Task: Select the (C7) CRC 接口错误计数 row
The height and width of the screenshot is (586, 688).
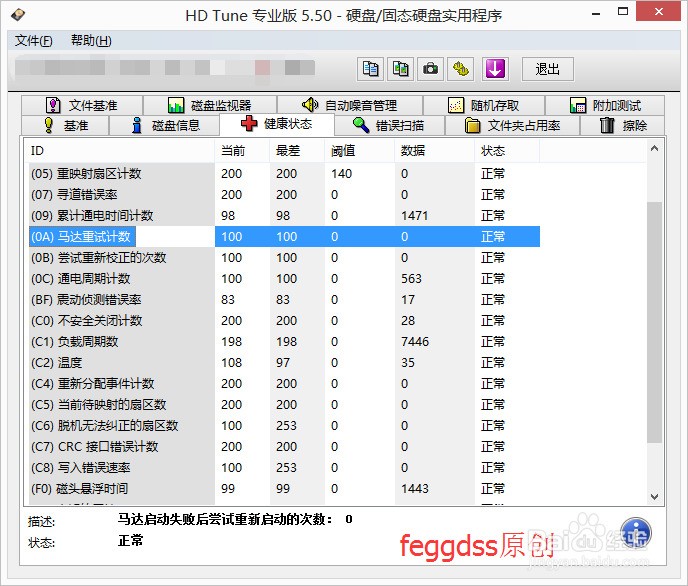Action: click(x=284, y=447)
